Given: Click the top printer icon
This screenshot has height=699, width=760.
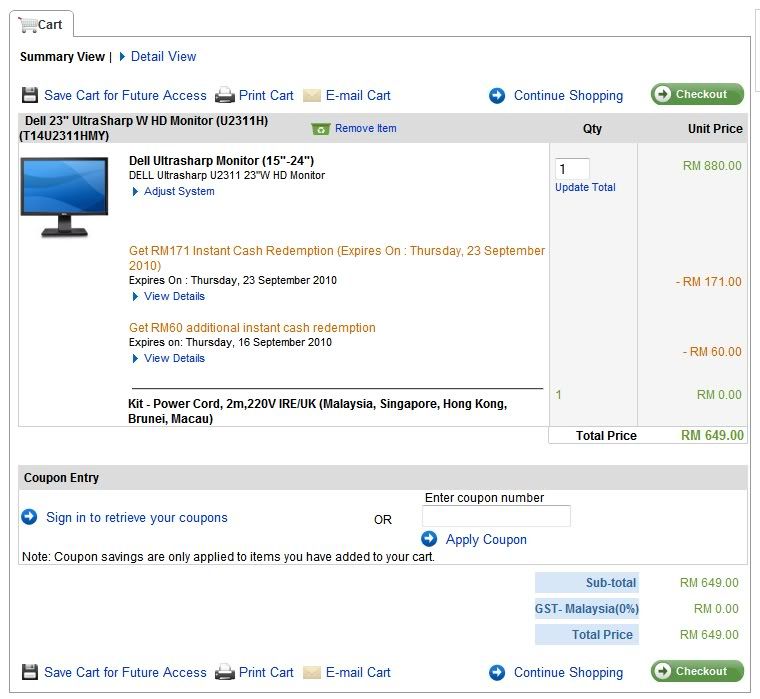Looking at the screenshot, I should (225, 96).
